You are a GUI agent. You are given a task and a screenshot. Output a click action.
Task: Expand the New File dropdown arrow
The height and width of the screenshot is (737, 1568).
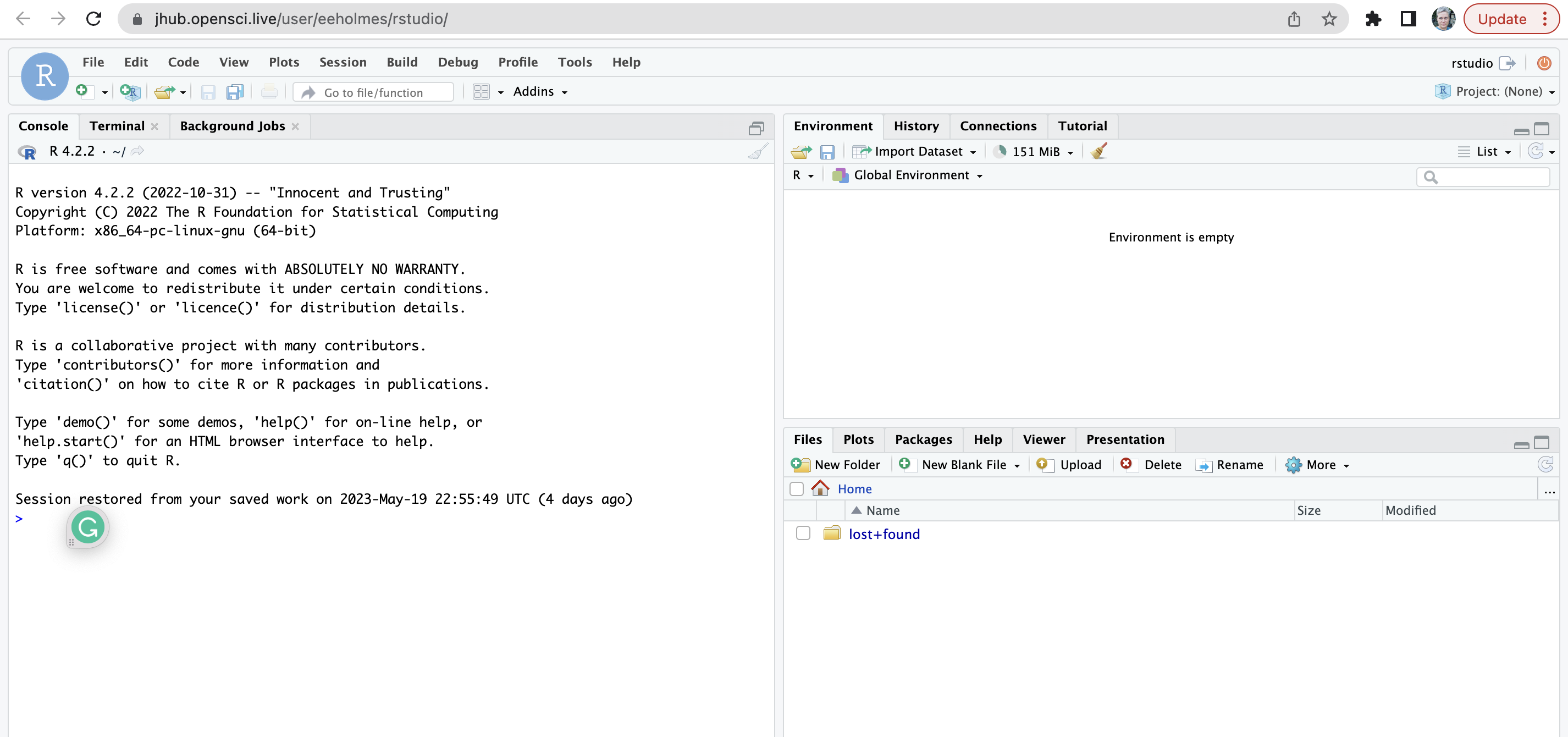[x=104, y=92]
